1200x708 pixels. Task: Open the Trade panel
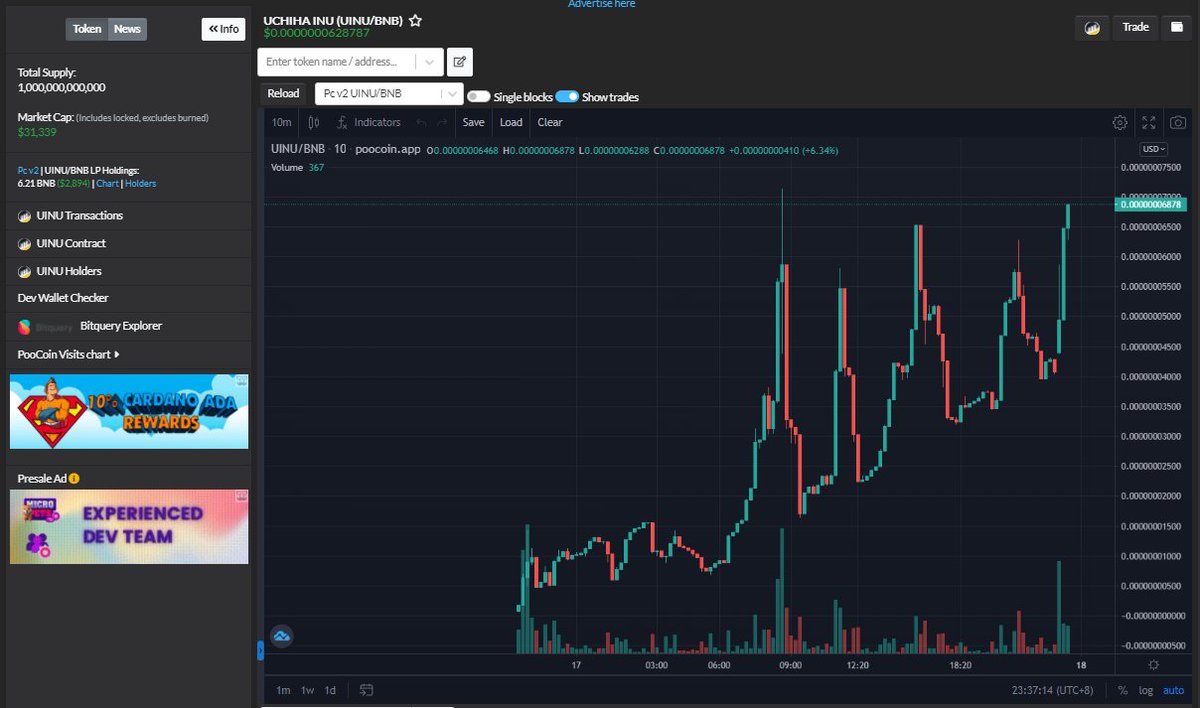1136,27
